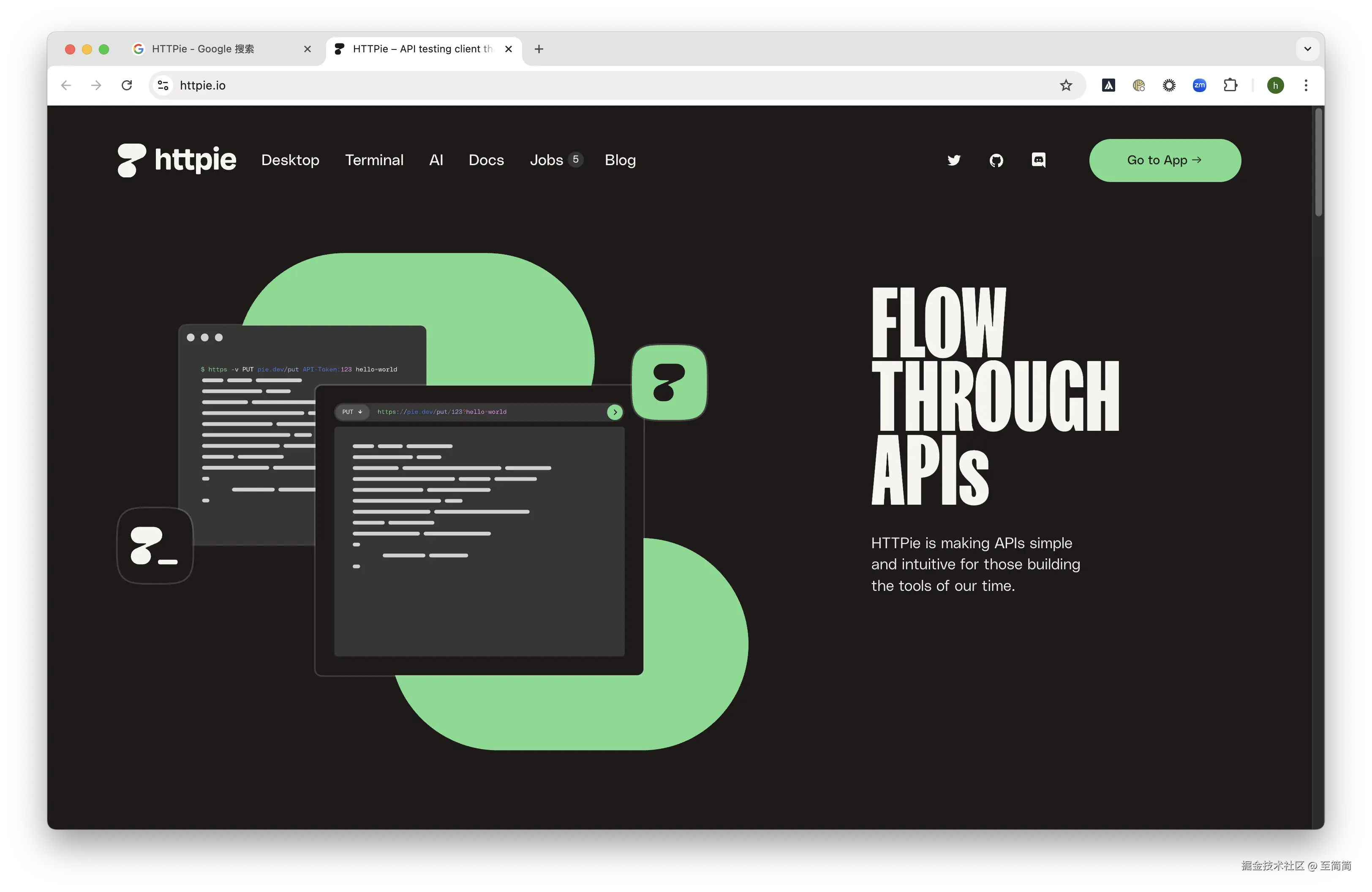Click the page vertical scrollbar thumb
The height and width of the screenshot is (892, 1372).
pos(1318,163)
